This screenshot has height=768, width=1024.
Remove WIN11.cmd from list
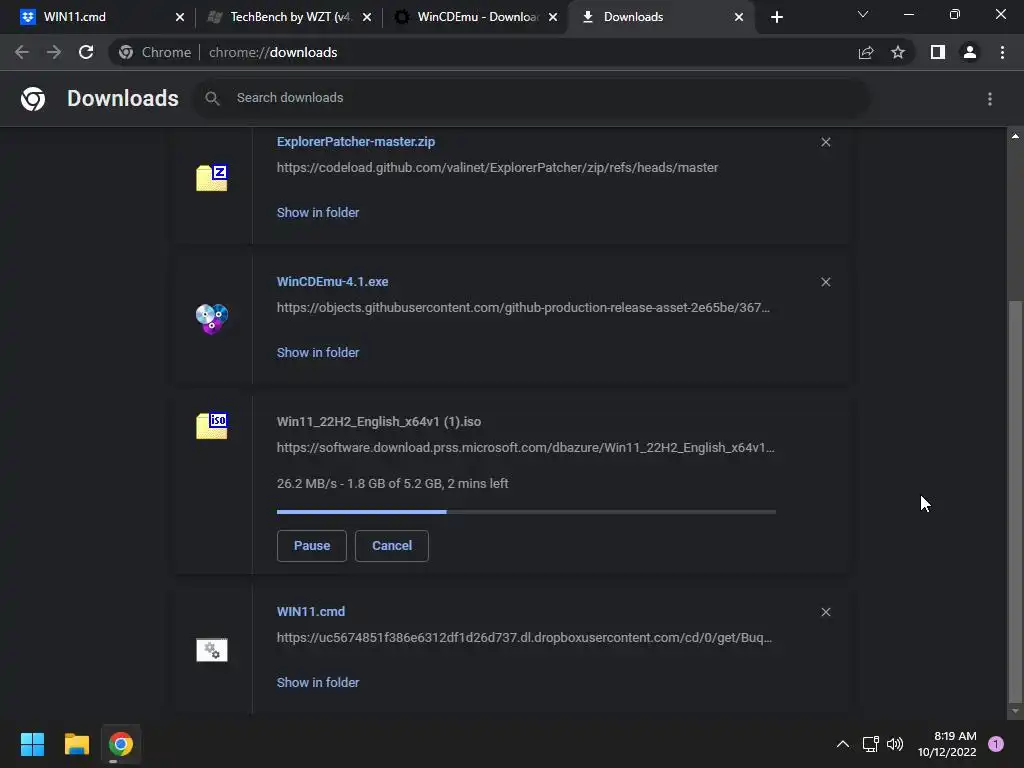click(x=825, y=612)
